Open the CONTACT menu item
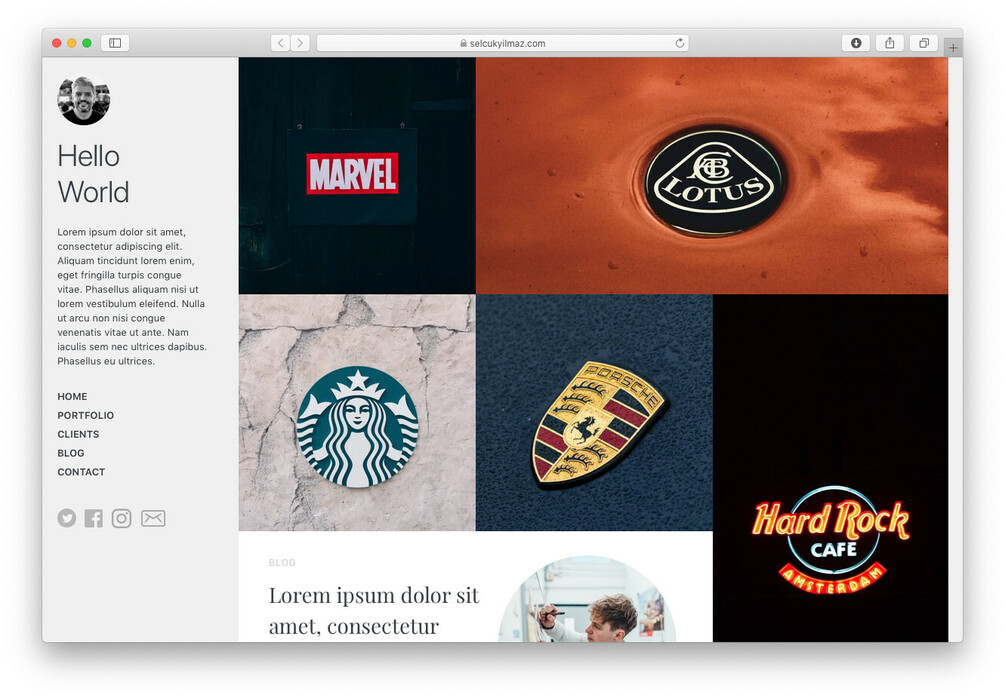Image resolution: width=1005 pixels, height=698 pixels. tap(81, 472)
